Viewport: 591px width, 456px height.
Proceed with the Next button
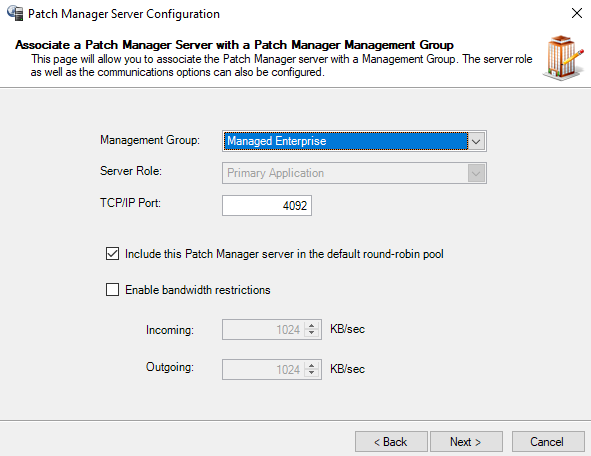coord(466,442)
